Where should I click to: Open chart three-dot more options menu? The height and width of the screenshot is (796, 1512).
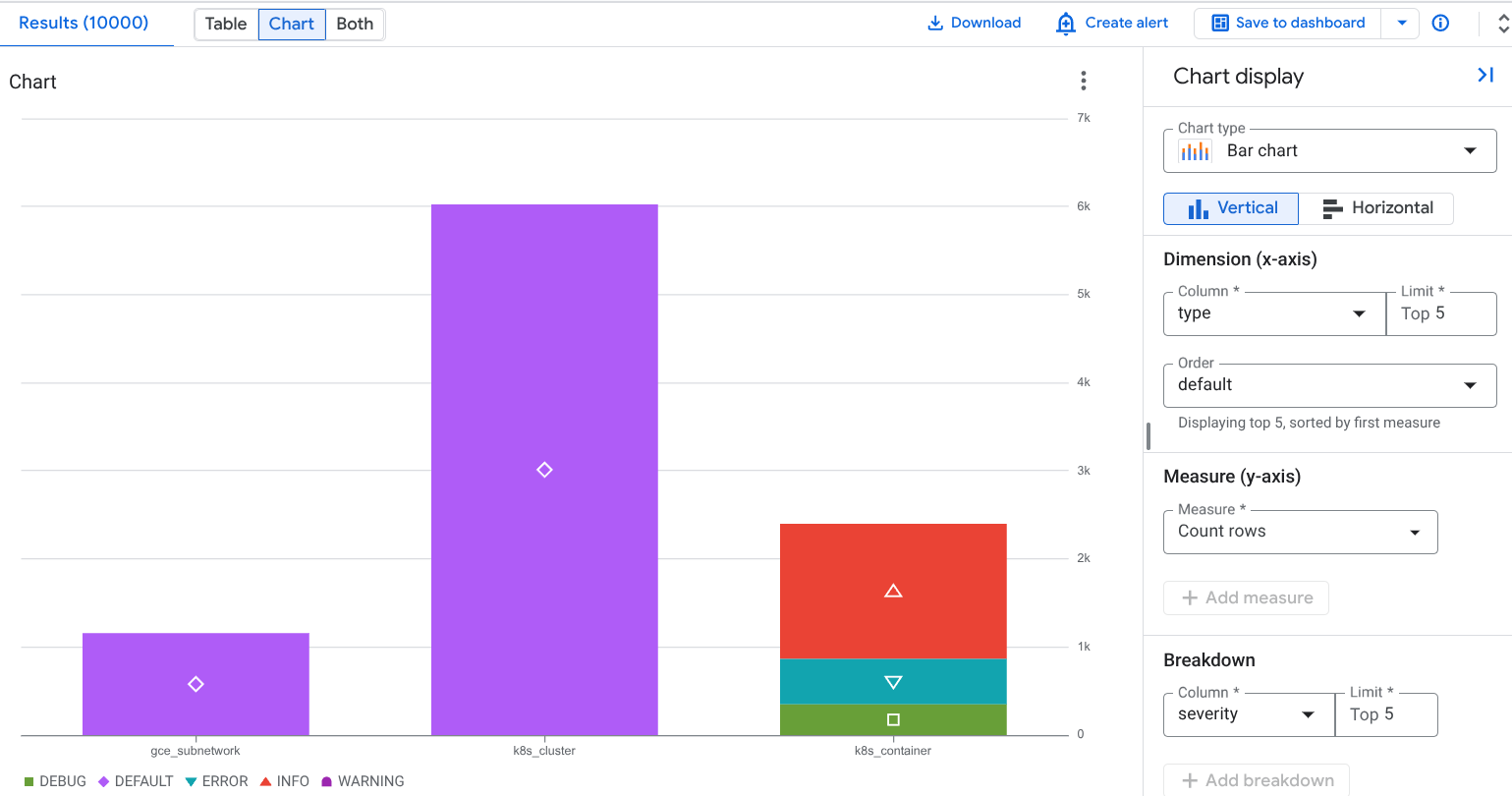[x=1083, y=81]
